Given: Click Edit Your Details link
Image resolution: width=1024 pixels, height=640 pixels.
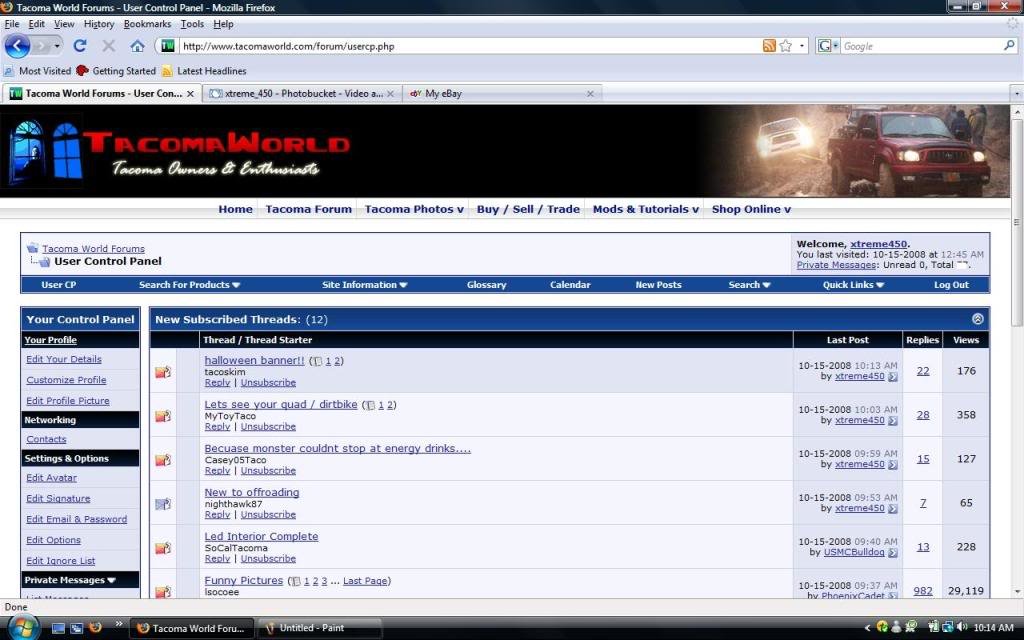Looking at the screenshot, I should 64,359.
